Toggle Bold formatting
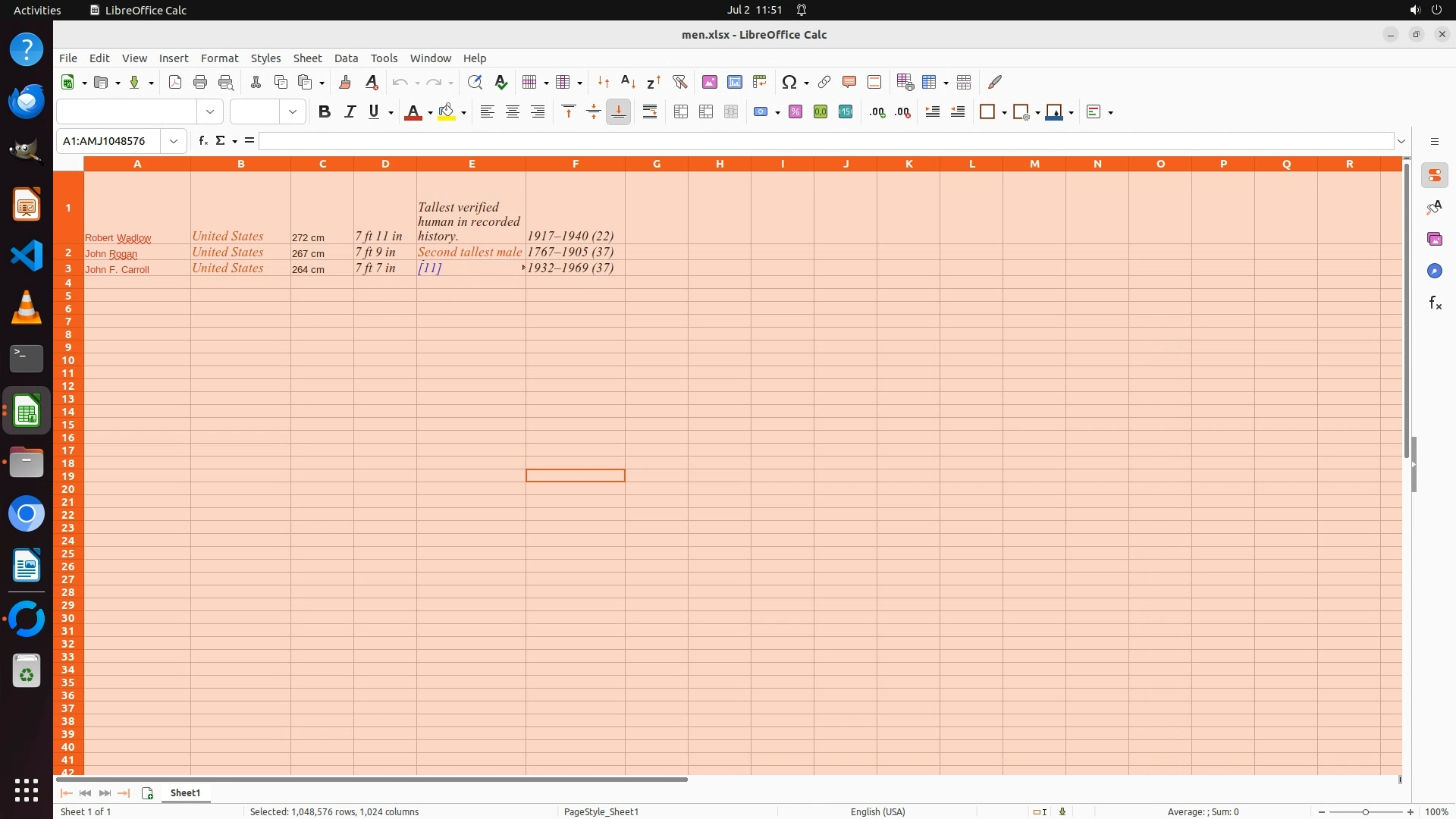The image size is (1456, 819). [325, 112]
